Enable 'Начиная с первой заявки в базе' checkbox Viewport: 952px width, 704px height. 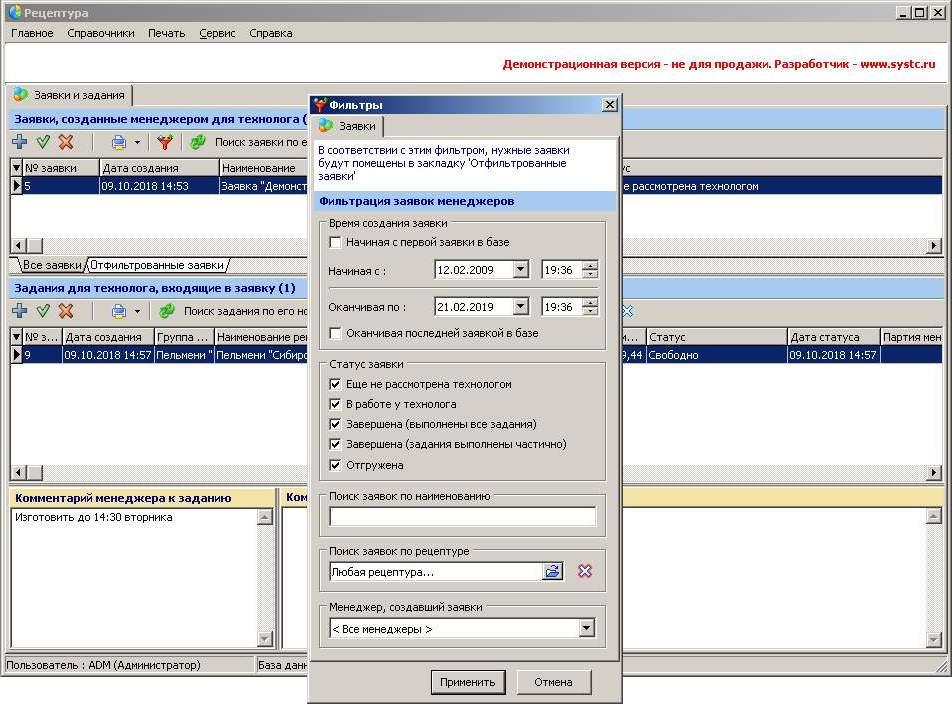point(335,242)
